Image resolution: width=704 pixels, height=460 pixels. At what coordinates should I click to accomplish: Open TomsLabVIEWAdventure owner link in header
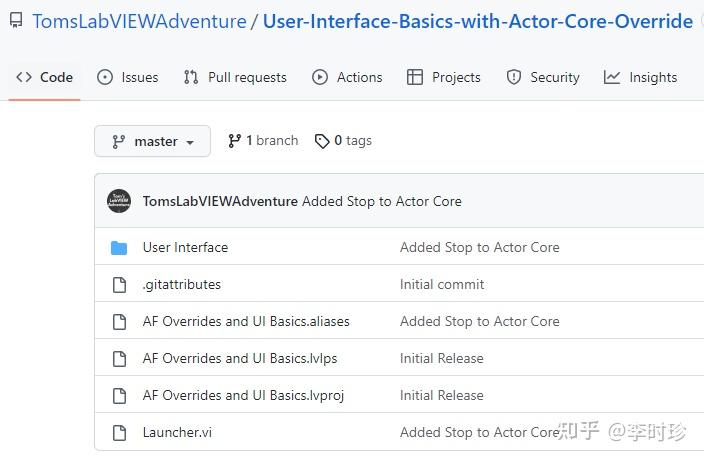(x=139, y=21)
